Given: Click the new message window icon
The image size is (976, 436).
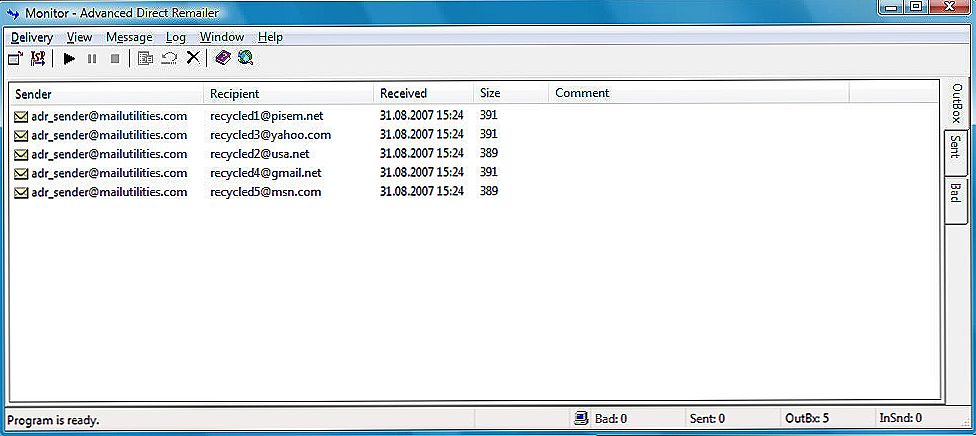Looking at the screenshot, I should tap(15, 59).
